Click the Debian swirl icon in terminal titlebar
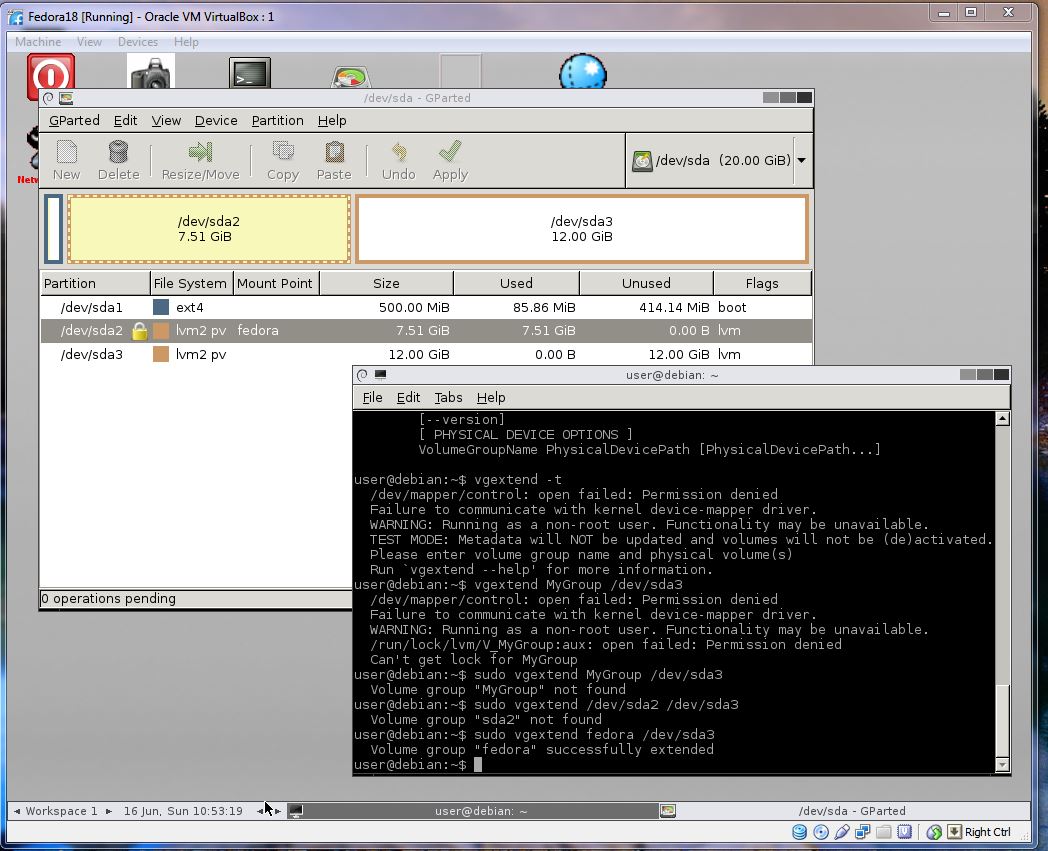This screenshot has width=1048, height=851. [x=362, y=375]
